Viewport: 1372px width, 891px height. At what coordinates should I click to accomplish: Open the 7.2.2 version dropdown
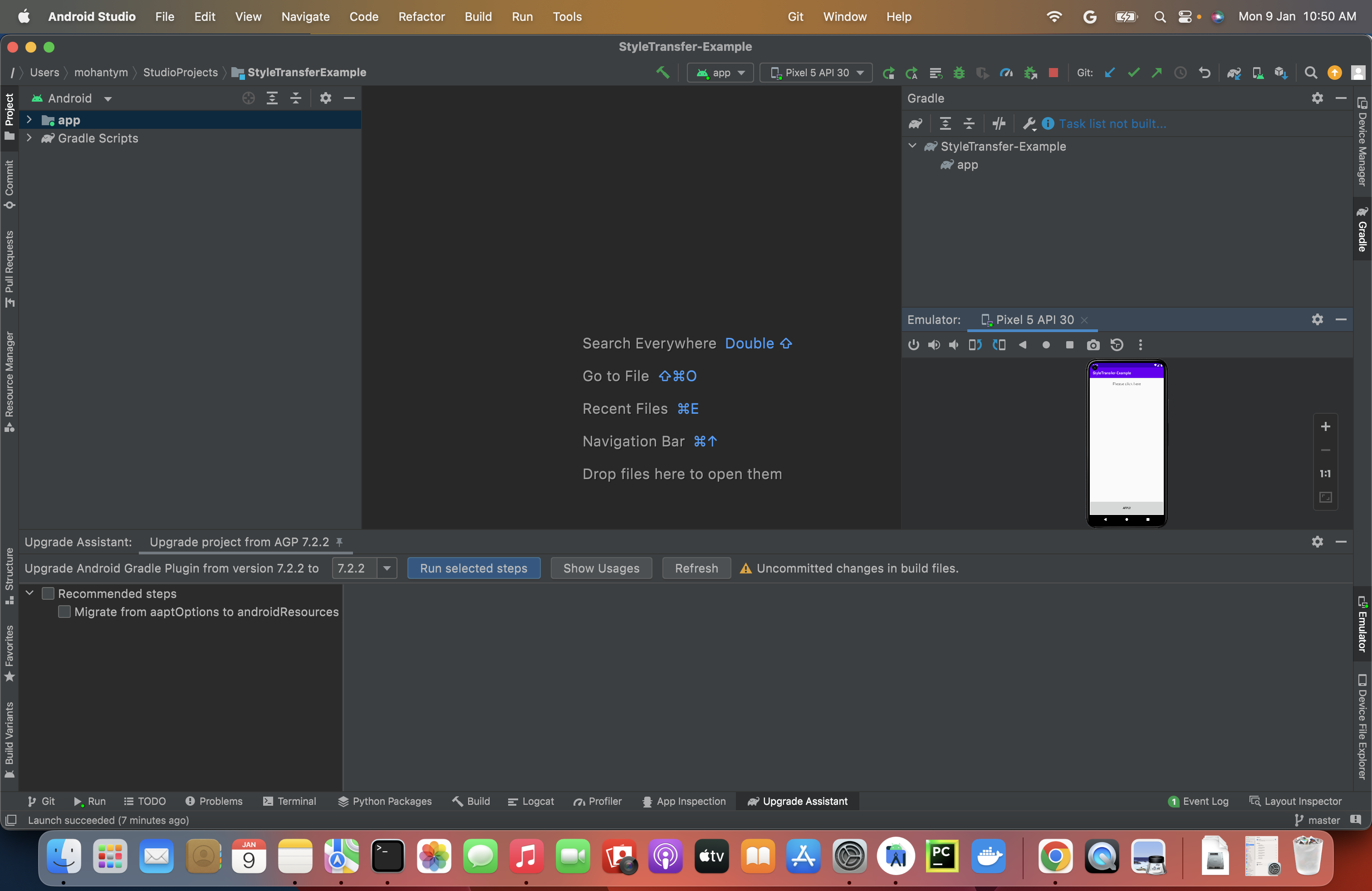[x=387, y=568]
